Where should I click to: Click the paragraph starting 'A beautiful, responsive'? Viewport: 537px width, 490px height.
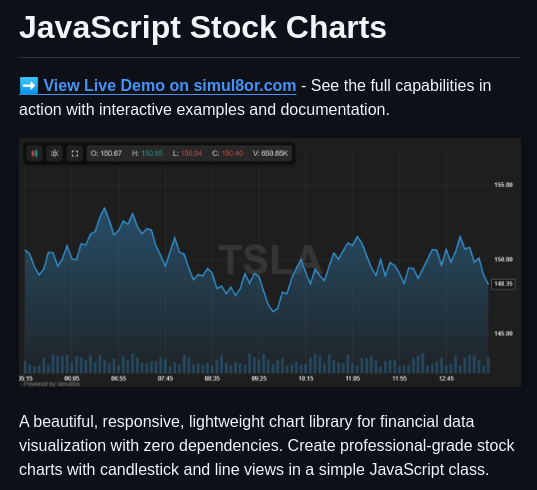tap(266, 445)
